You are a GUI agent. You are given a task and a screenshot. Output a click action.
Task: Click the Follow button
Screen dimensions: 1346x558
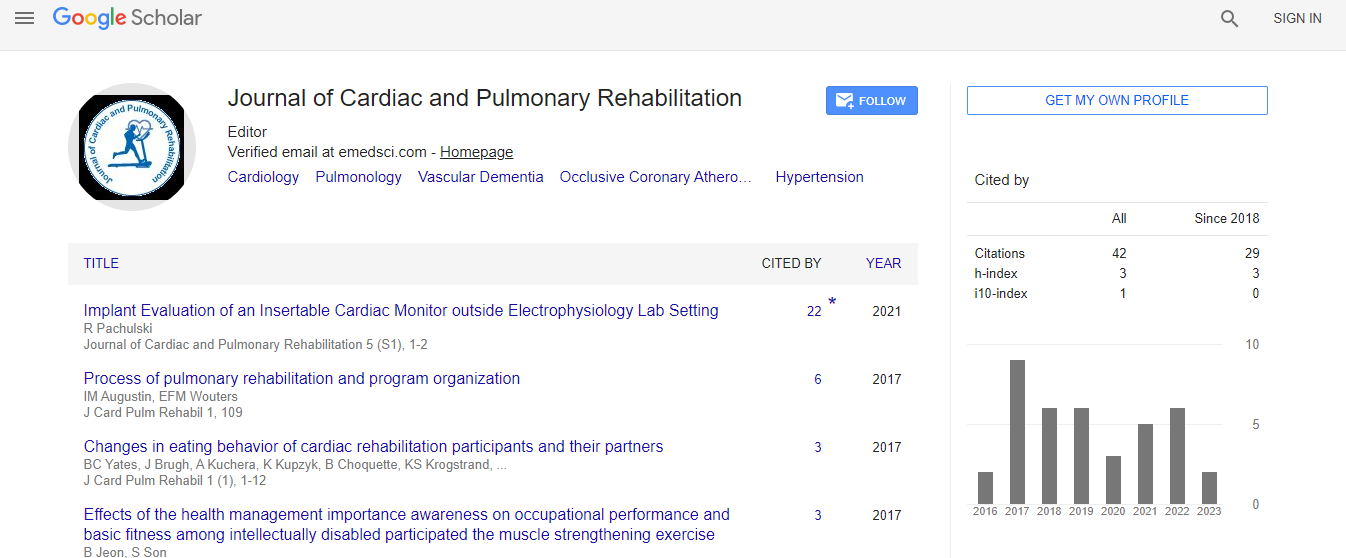[871, 100]
